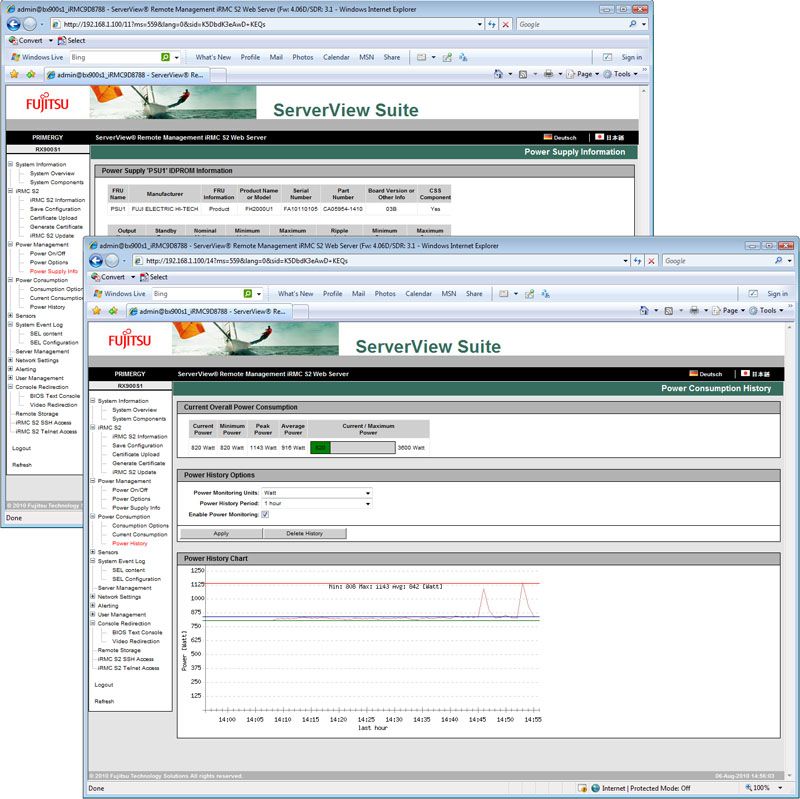Open Photos in front window Live toolbar
Screen dimensions: 800x799
coord(385,293)
